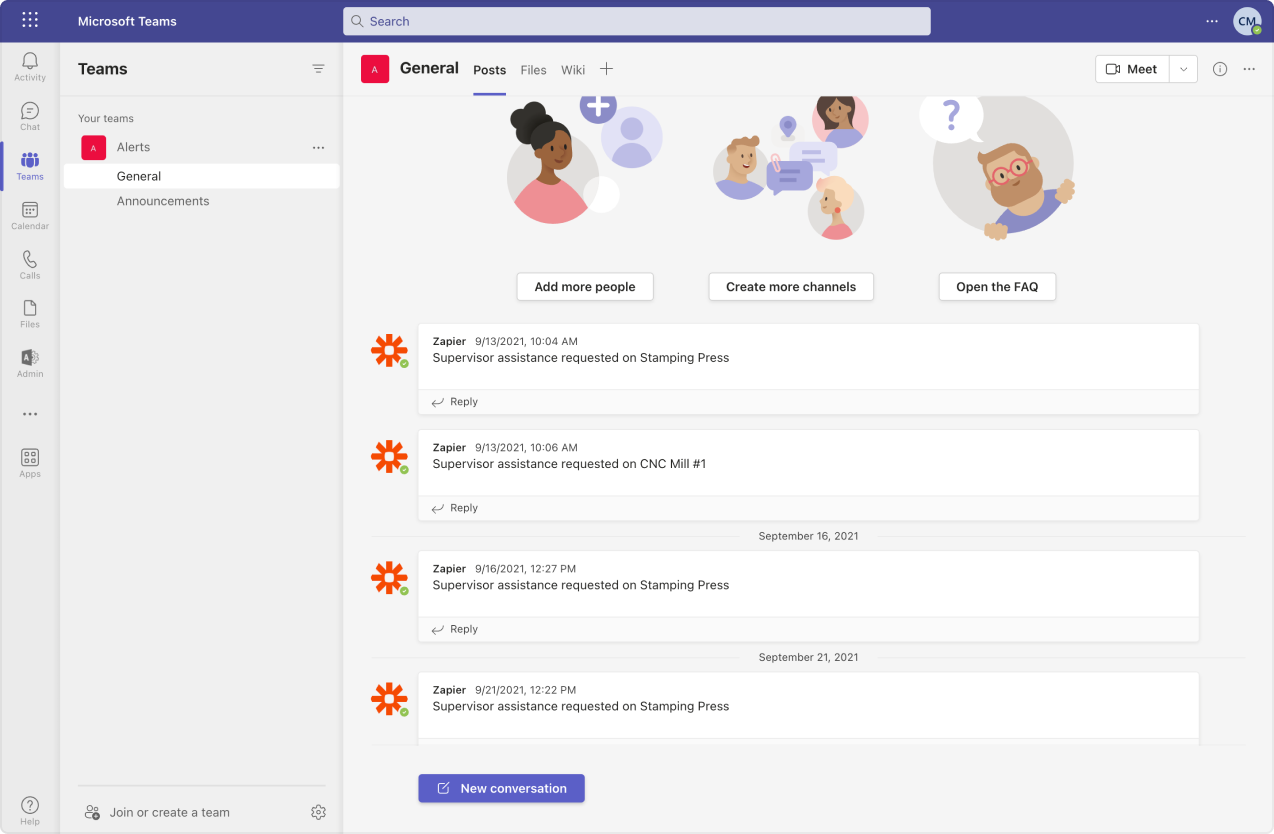Image resolution: width=1274 pixels, height=834 pixels.
Task: Open manage teams settings gear
Action: coord(318,812)
